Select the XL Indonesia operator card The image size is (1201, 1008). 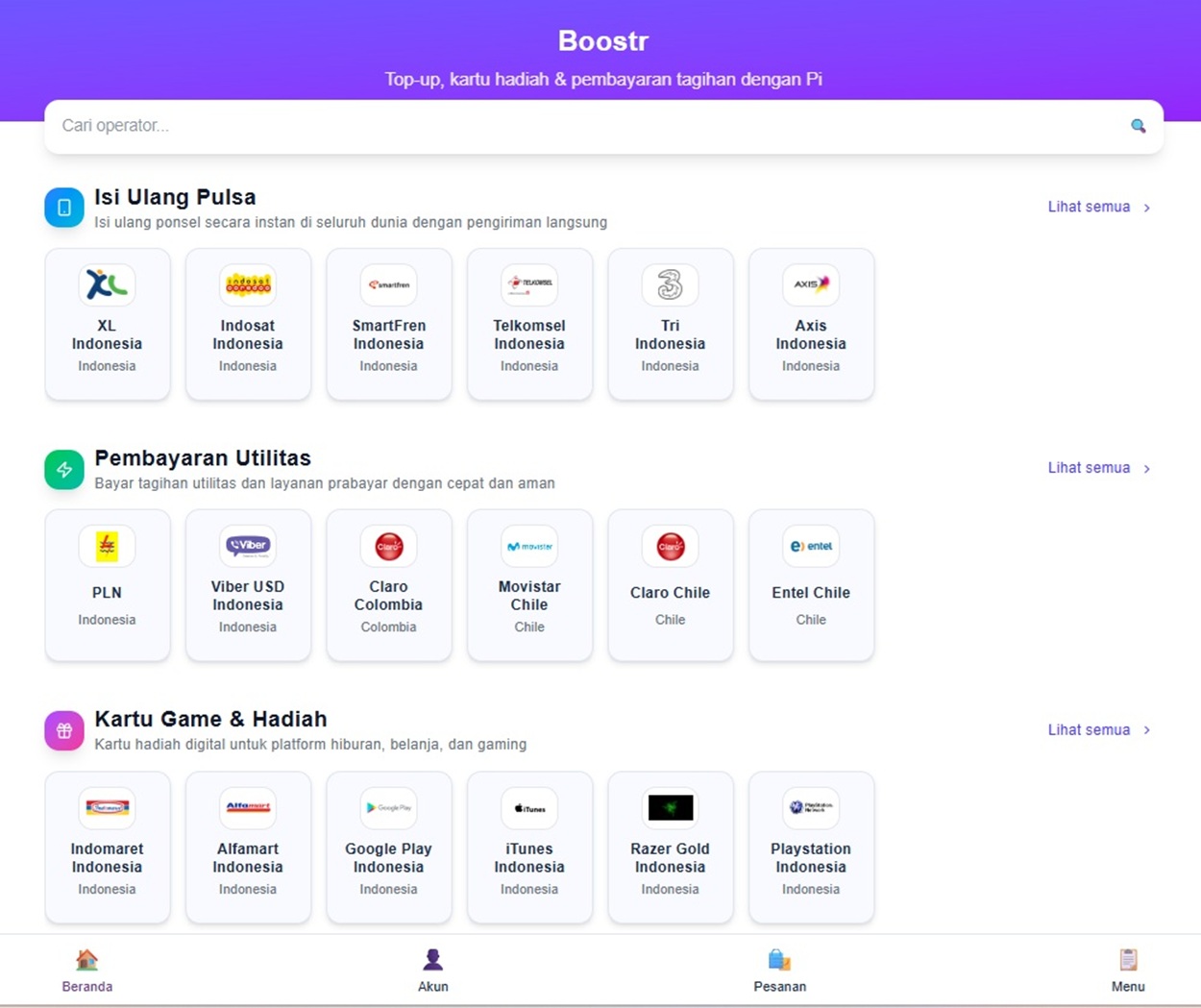(107, 324)
